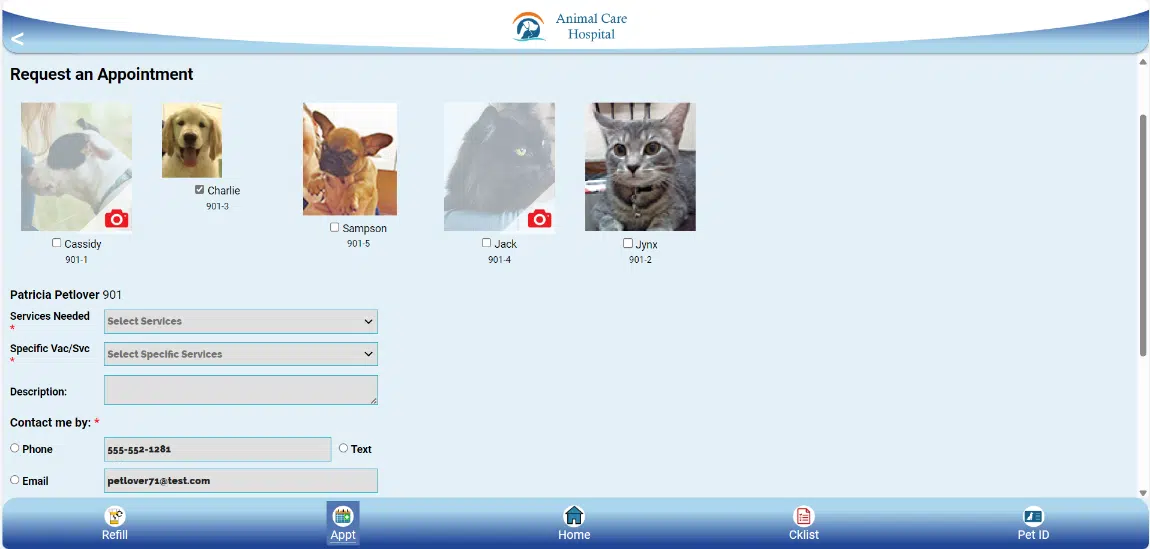Click camera icon on Cassidy's photo
Screen dimensions: 1150x549
[117, 218]
